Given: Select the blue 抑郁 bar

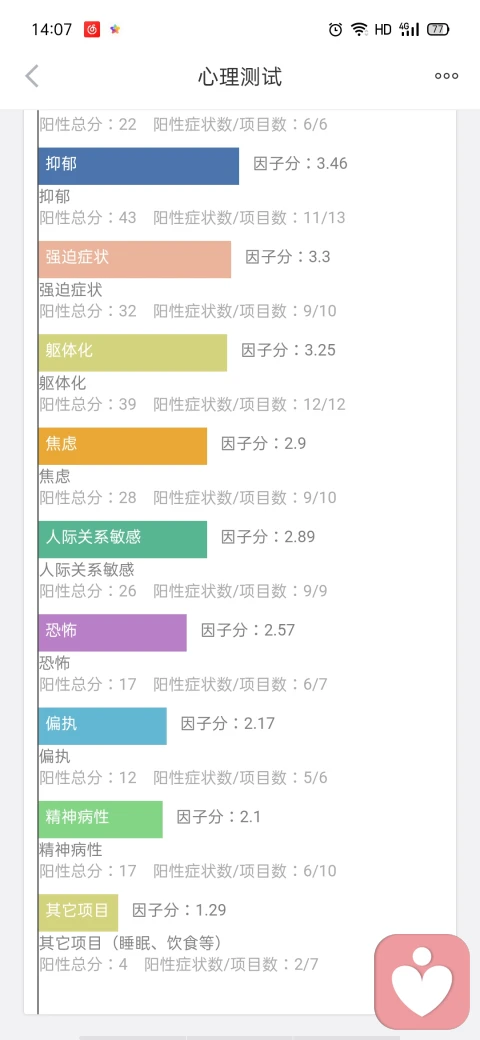Looking at the screenshot, I should click(139, 166).
